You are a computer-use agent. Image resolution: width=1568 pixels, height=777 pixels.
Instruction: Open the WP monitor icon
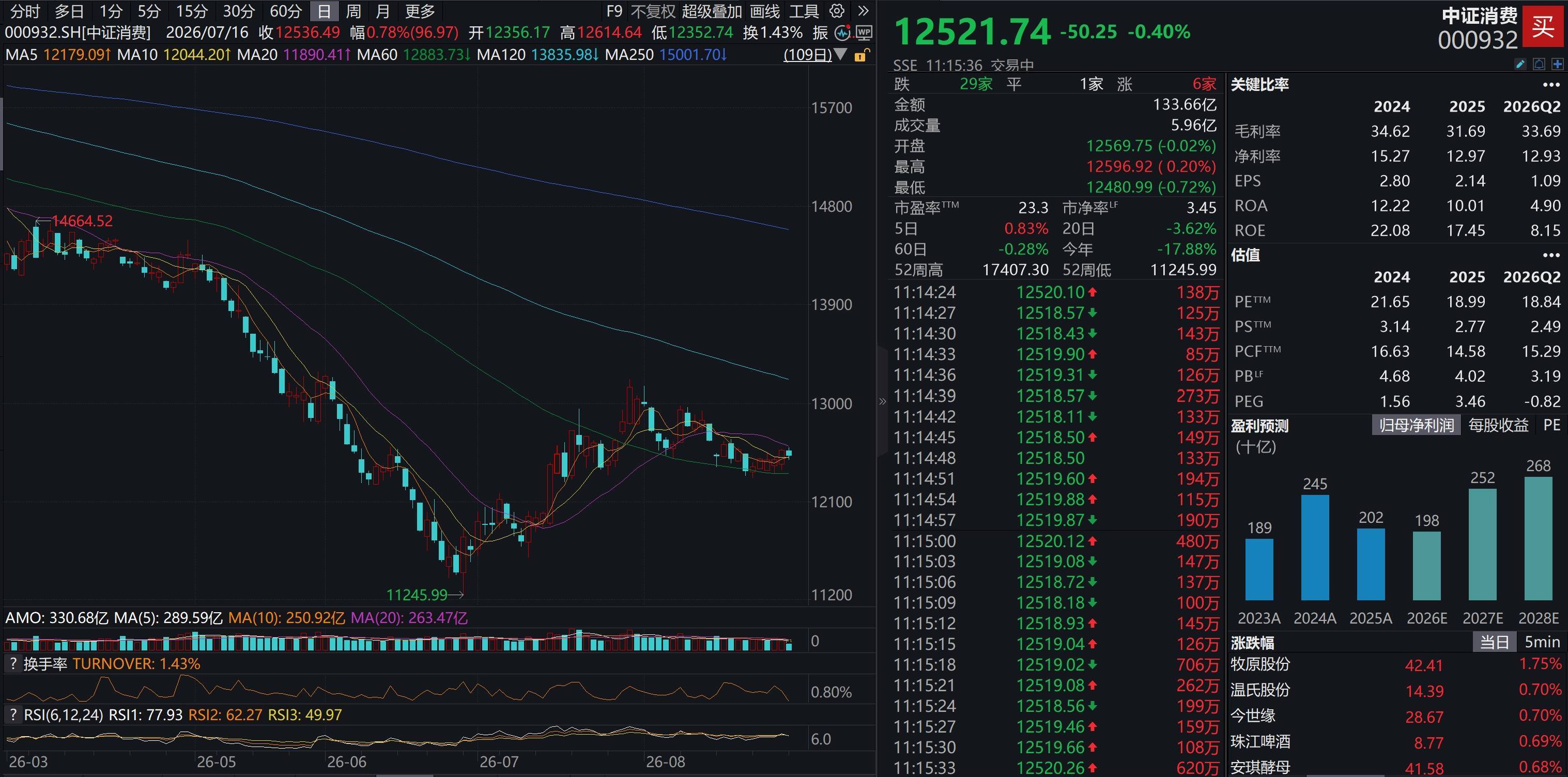tap(863, 33)
